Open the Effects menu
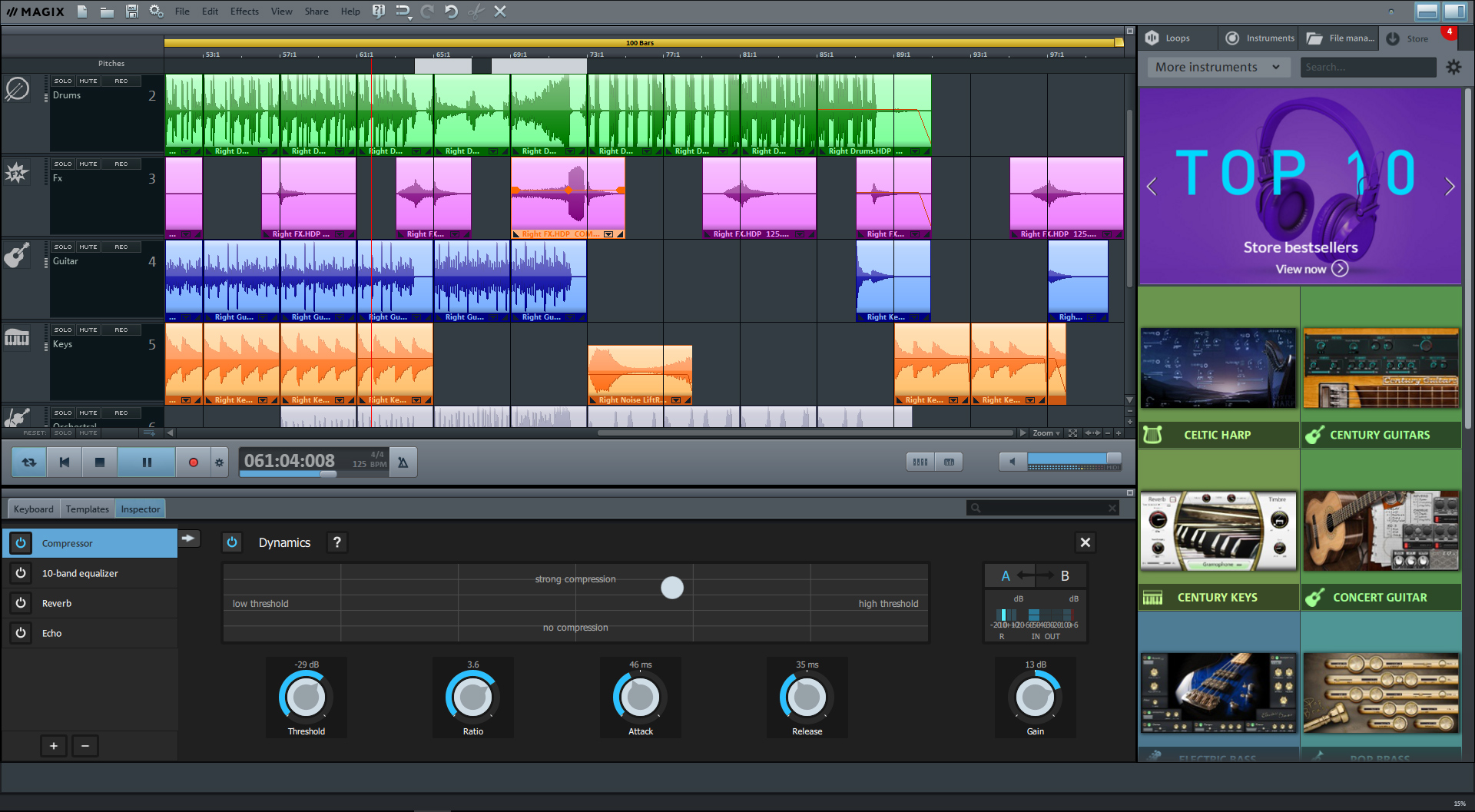Viewport: 1475px width, 812px height. pyautogui.click(x=244, y=11)
